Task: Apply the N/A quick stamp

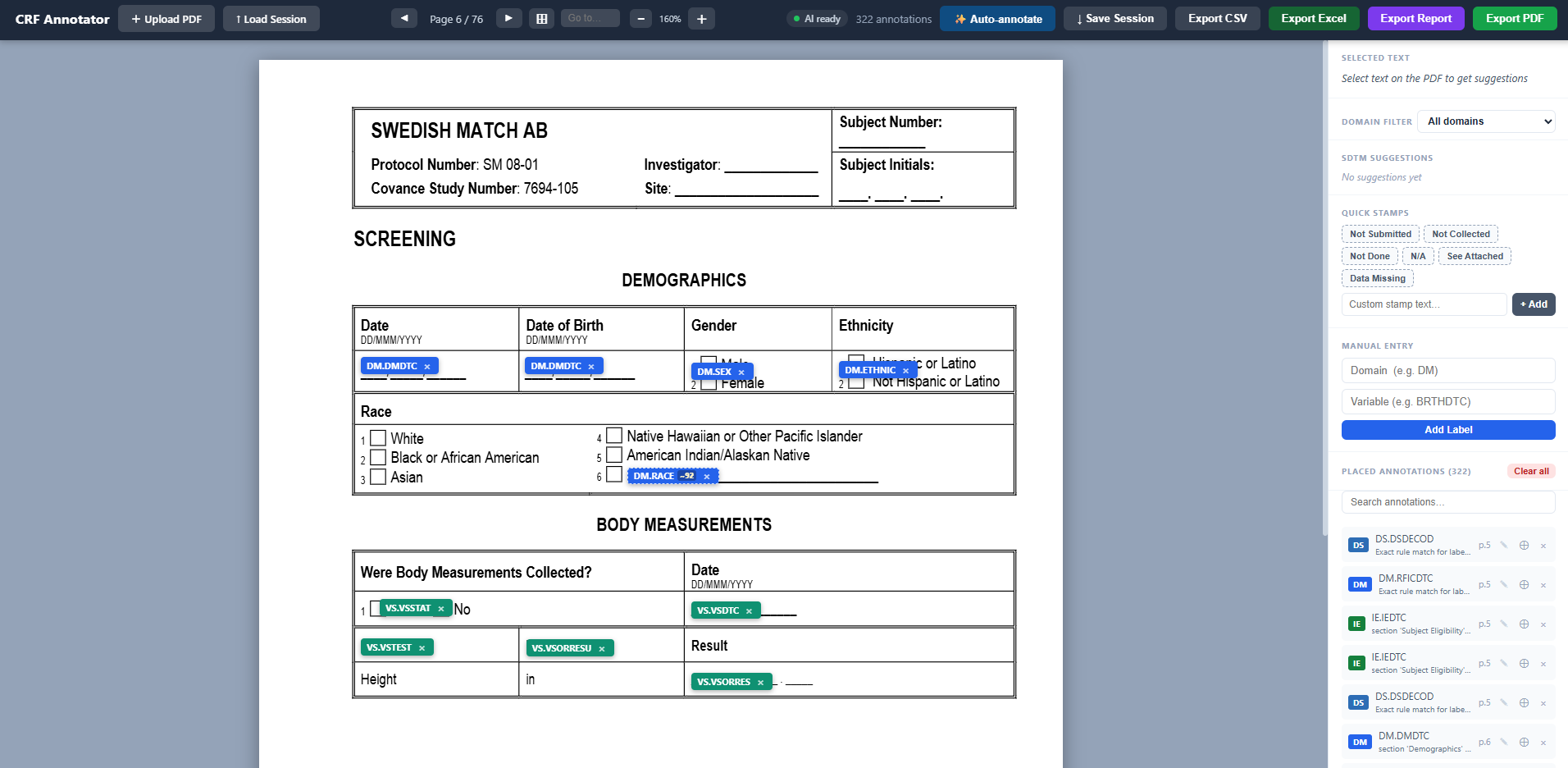Action: [1418, 256]
